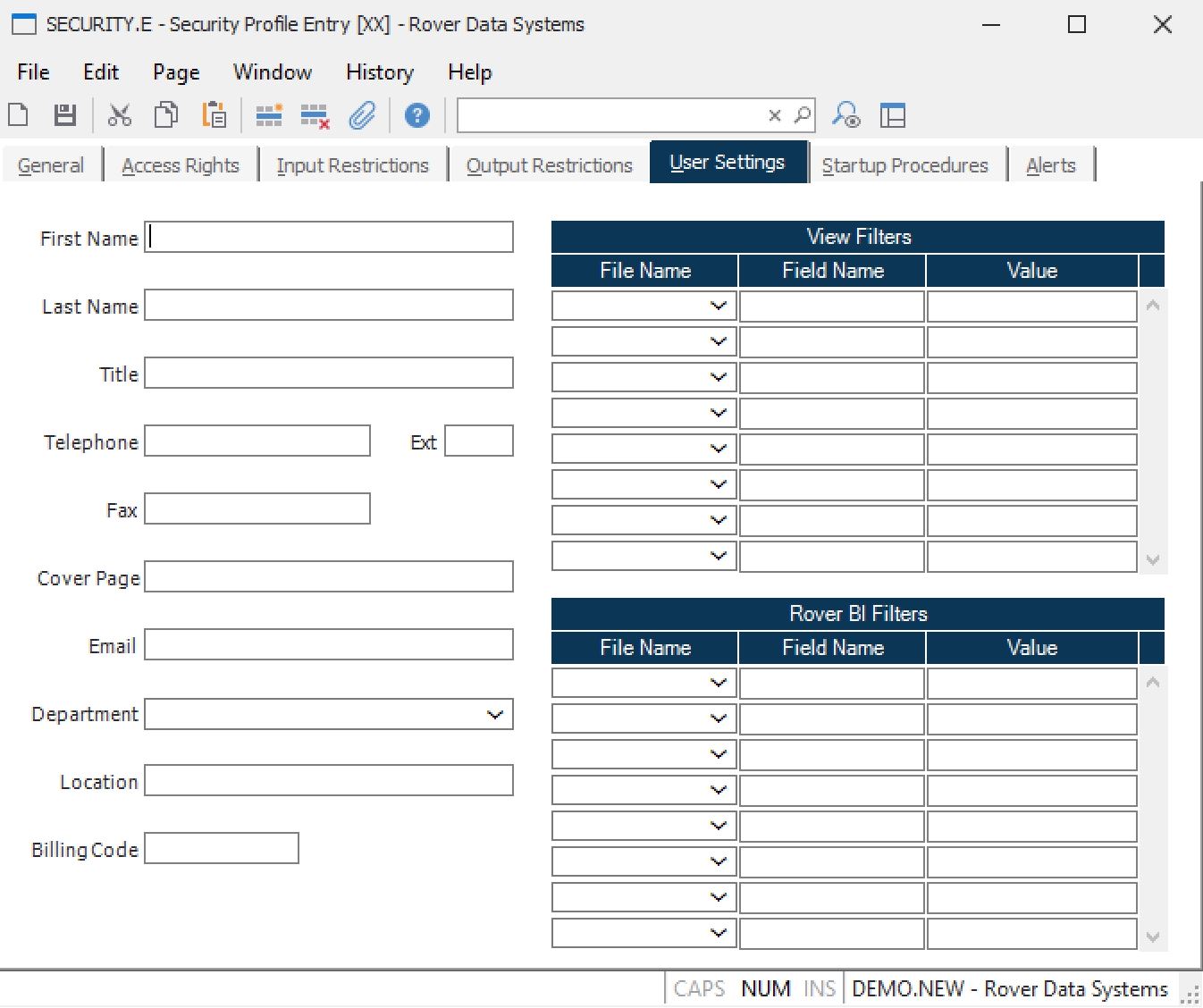This screenshot has height=1008, width=1203.
Task: Click the Email input field
Action: click(329, 645)
